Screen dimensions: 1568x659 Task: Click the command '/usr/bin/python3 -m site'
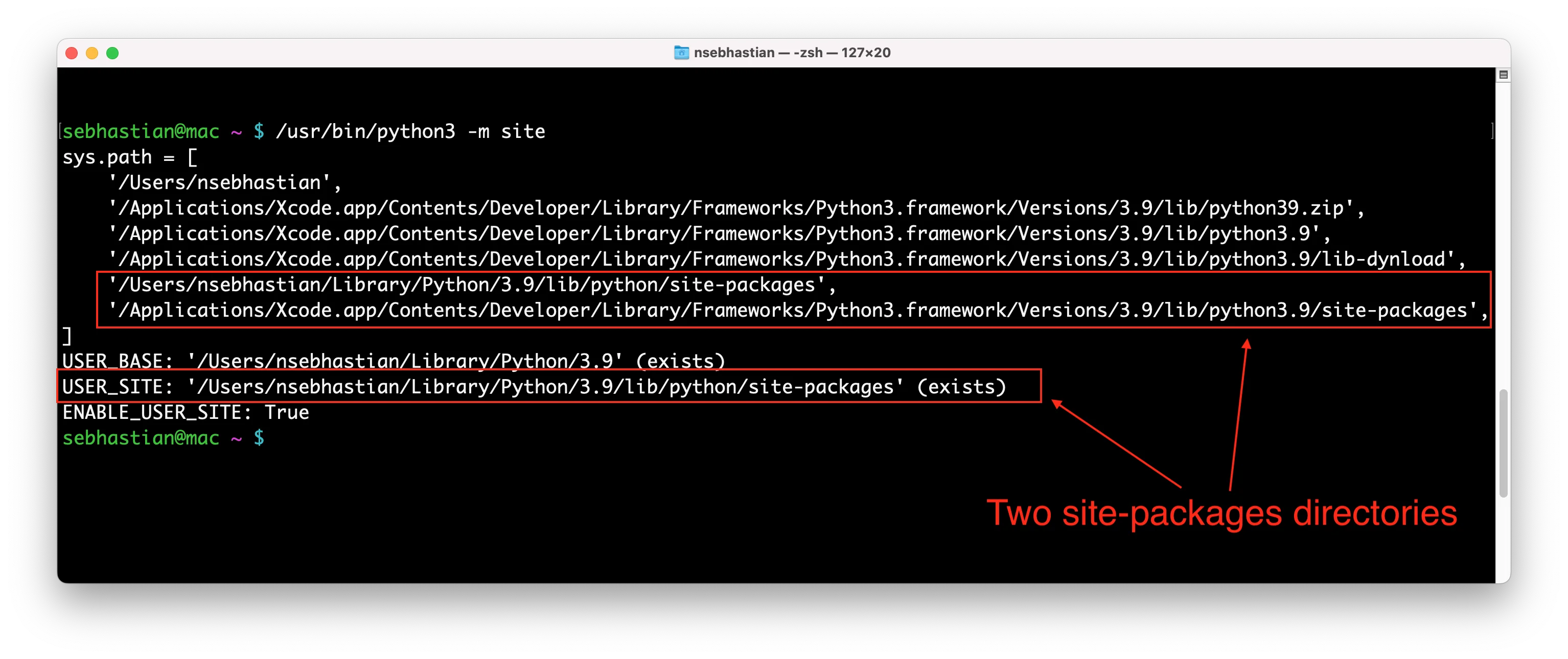(410, 131)
